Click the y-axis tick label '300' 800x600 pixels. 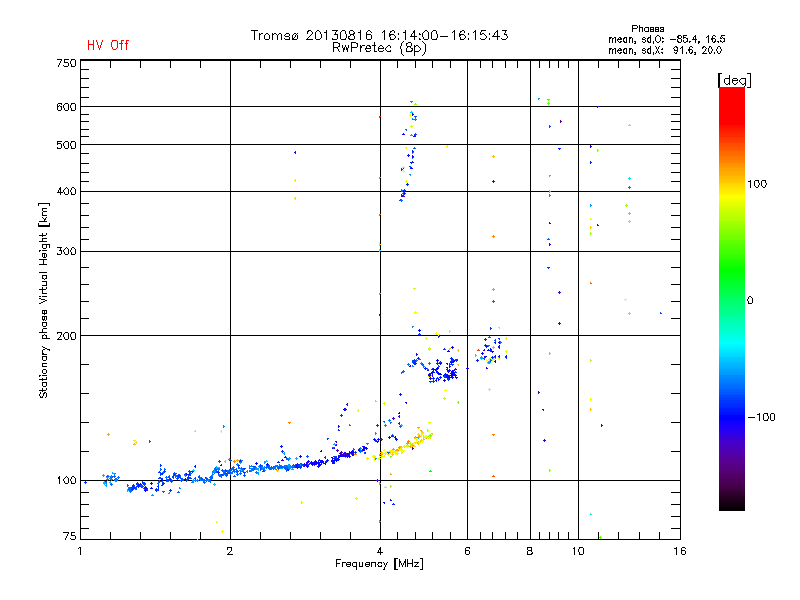click(x=66, y=252)
